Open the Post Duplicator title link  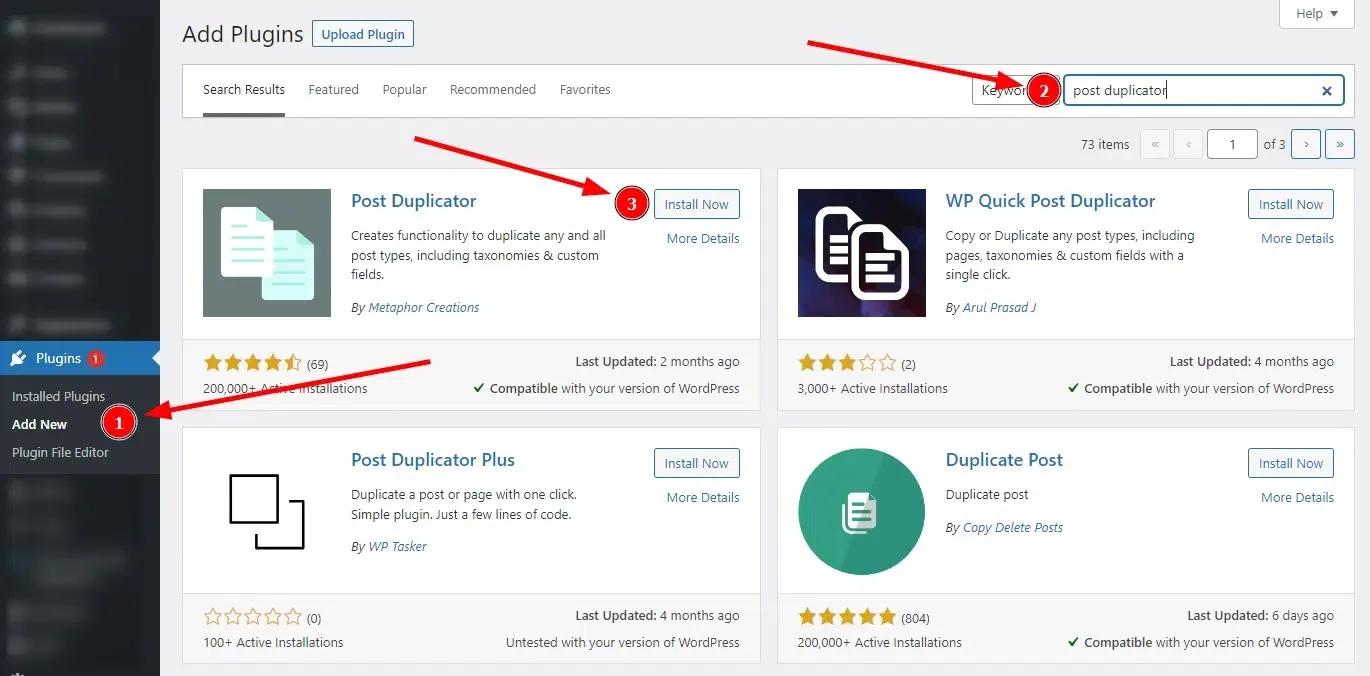click(x=414, y=201)
